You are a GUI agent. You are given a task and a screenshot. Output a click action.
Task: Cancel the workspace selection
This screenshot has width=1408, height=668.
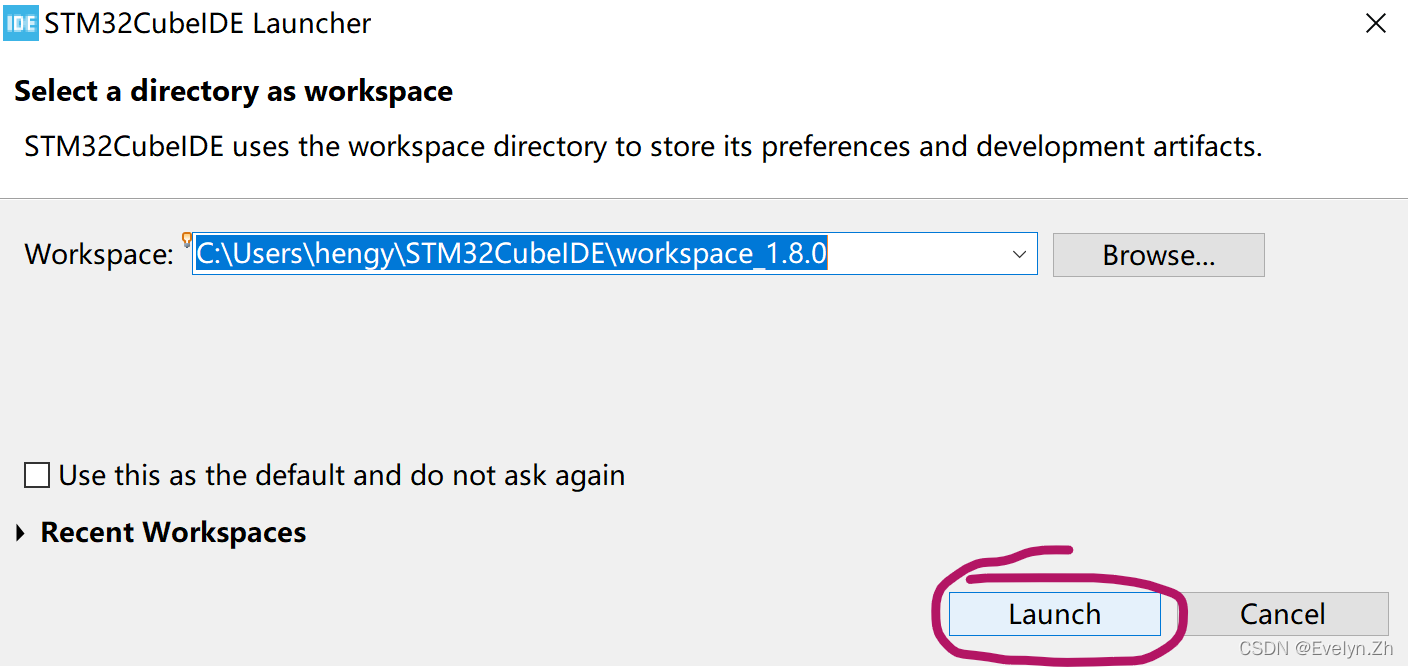tap(1283, 613)
